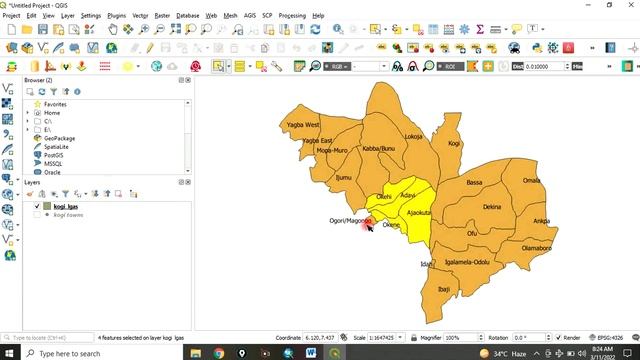
Task: Click the red lines toolbar icon
Action: pyautogui.click(x=105, y=66)
